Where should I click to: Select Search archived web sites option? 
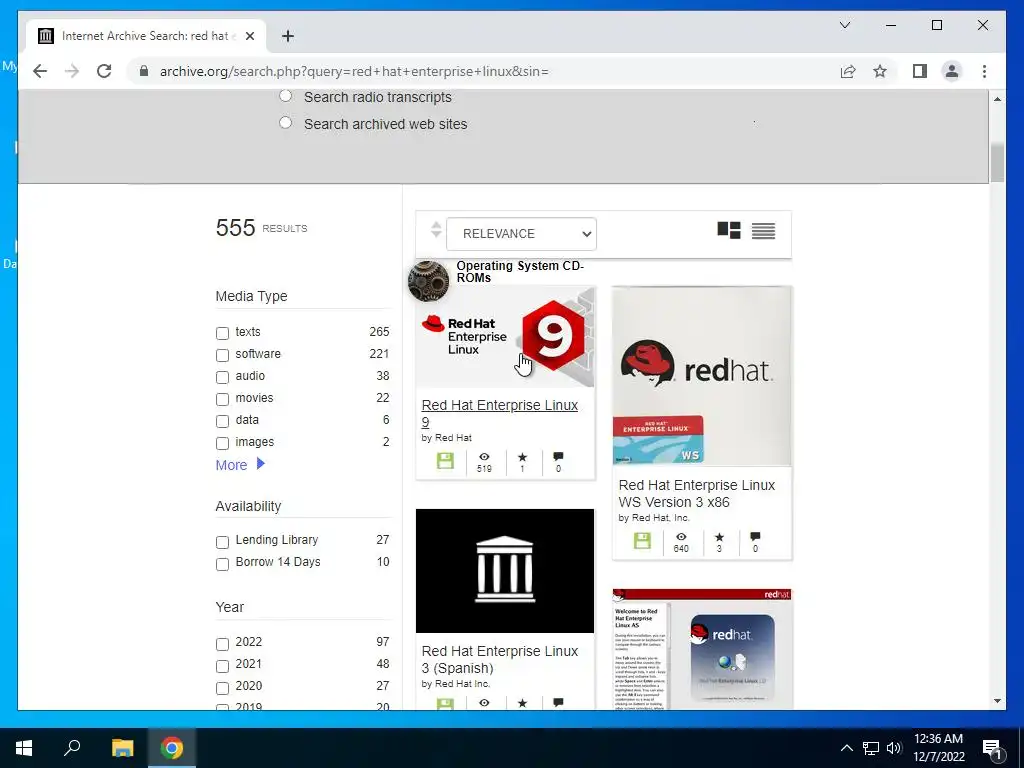pos(285,123)
